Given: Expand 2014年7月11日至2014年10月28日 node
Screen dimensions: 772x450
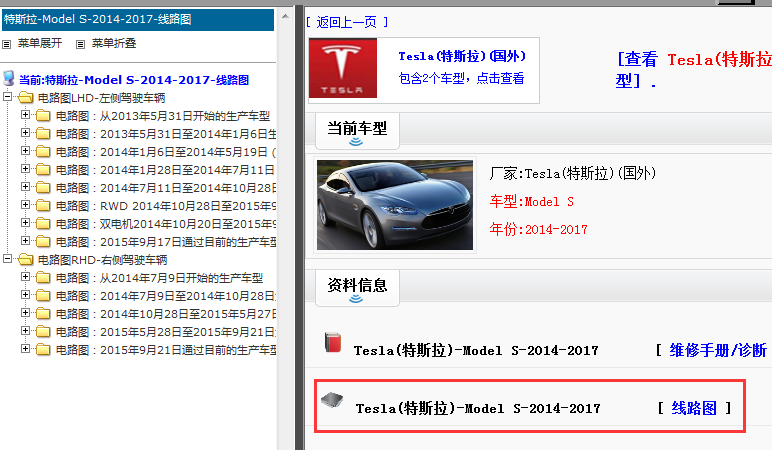Looking at the screenshot, I should (25, 187).
